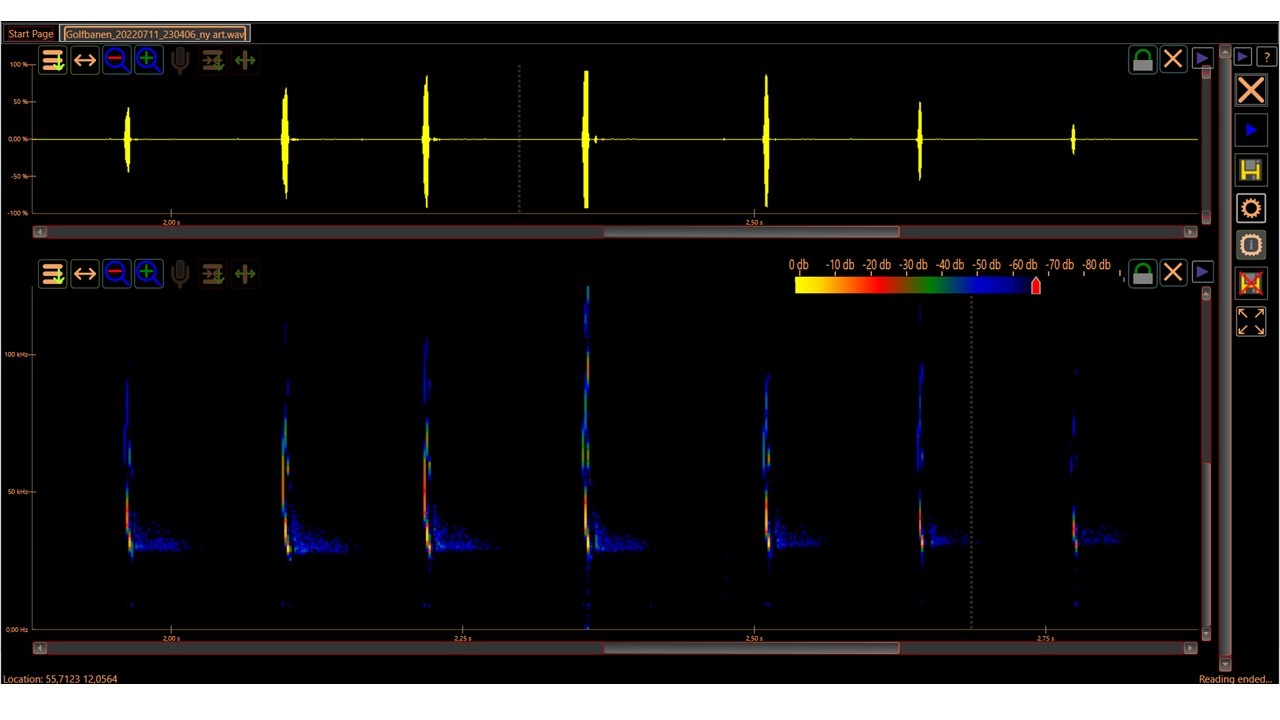The width and height of the screenshot is (1280, 720).
Task: Zoom out on the waveform view
Action: [x=116, y=61]
